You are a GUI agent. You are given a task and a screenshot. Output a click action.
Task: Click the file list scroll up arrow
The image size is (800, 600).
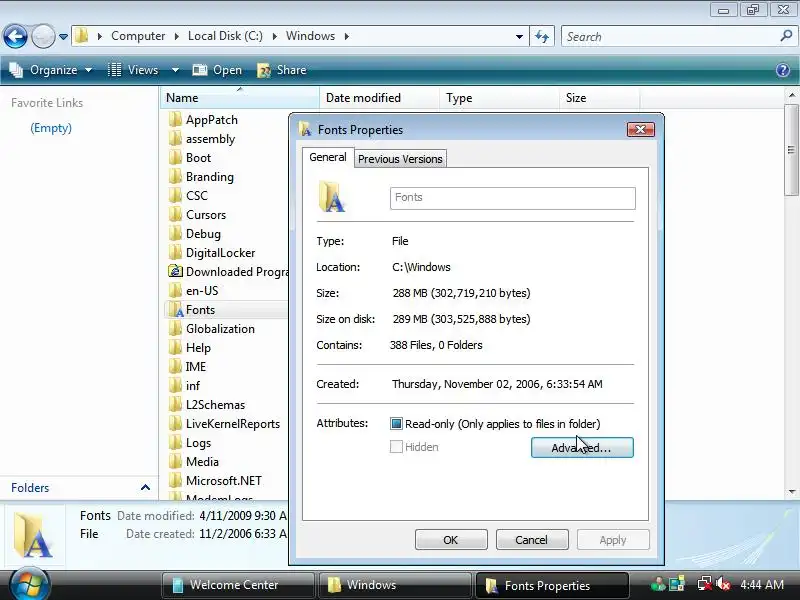click(791, 95)
